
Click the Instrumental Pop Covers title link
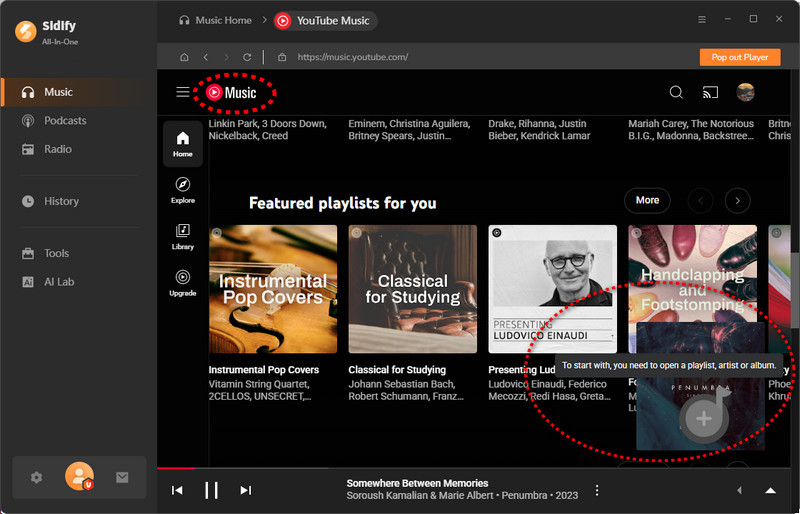coord(264,370)
